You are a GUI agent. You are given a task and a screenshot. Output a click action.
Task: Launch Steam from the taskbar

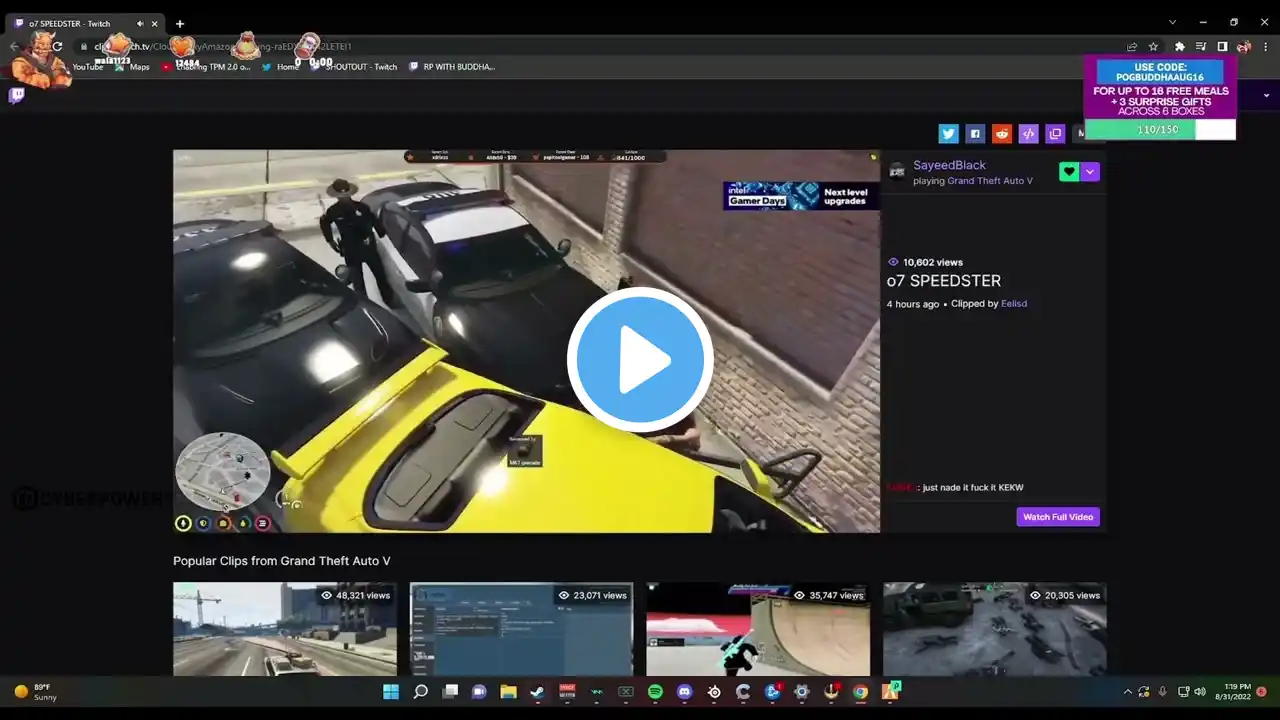pos(537,691)
